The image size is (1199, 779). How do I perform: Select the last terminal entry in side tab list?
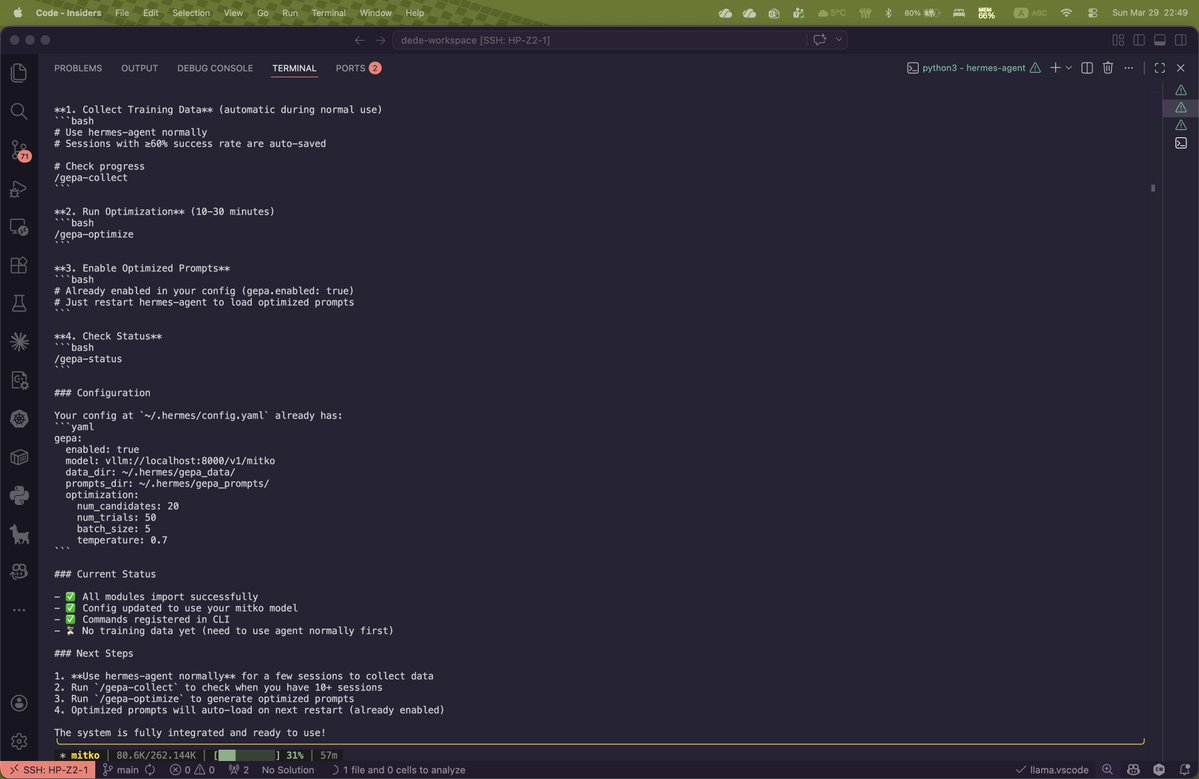(1181, 143)
